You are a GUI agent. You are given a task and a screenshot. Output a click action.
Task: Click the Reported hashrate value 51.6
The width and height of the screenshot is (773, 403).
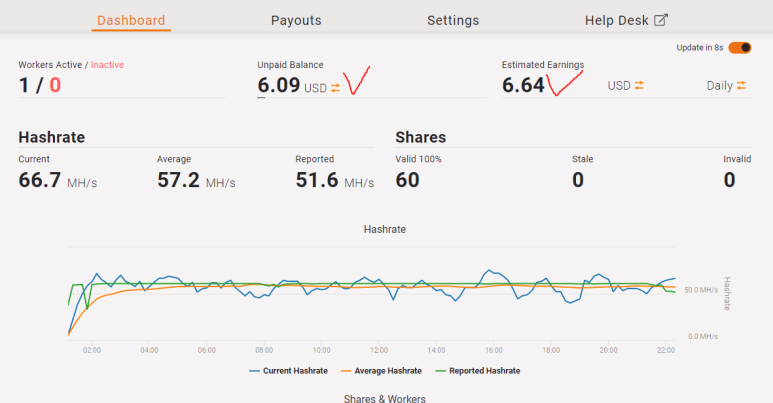click(317, 180)
